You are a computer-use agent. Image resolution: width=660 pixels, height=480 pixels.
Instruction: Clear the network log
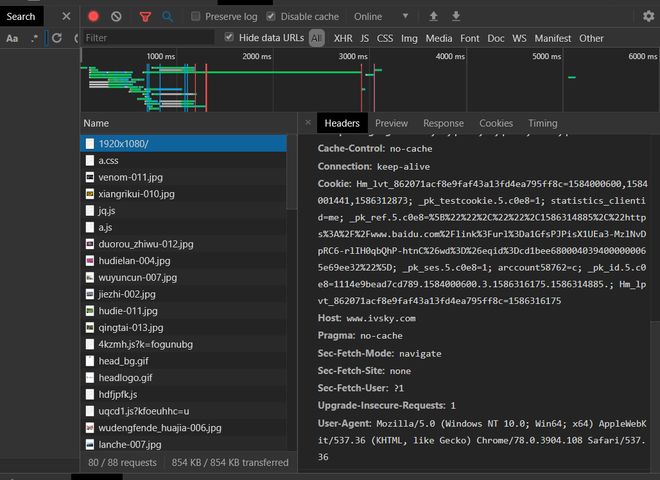pyautogui.click(x=116, y=16)
